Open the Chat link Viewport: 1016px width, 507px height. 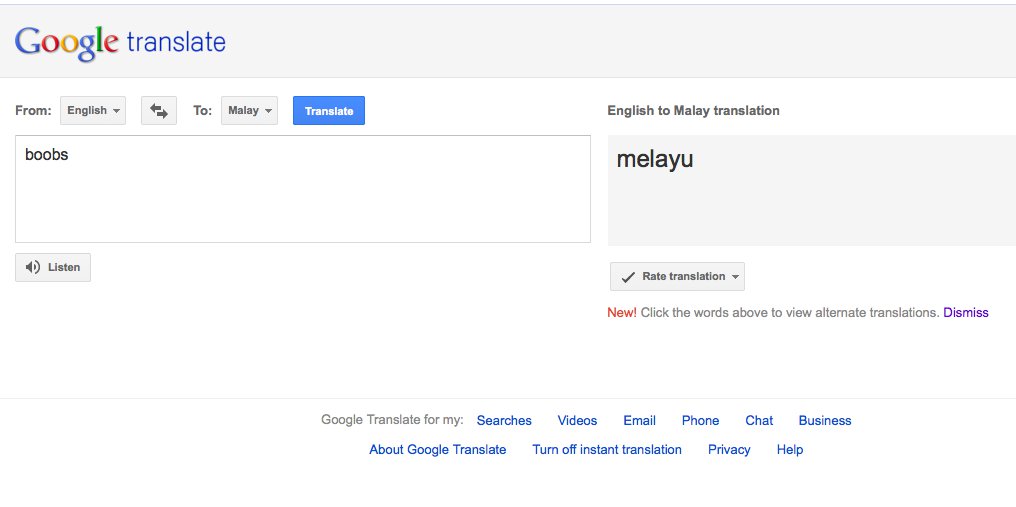pyautogui.click(x=759, y=420)
